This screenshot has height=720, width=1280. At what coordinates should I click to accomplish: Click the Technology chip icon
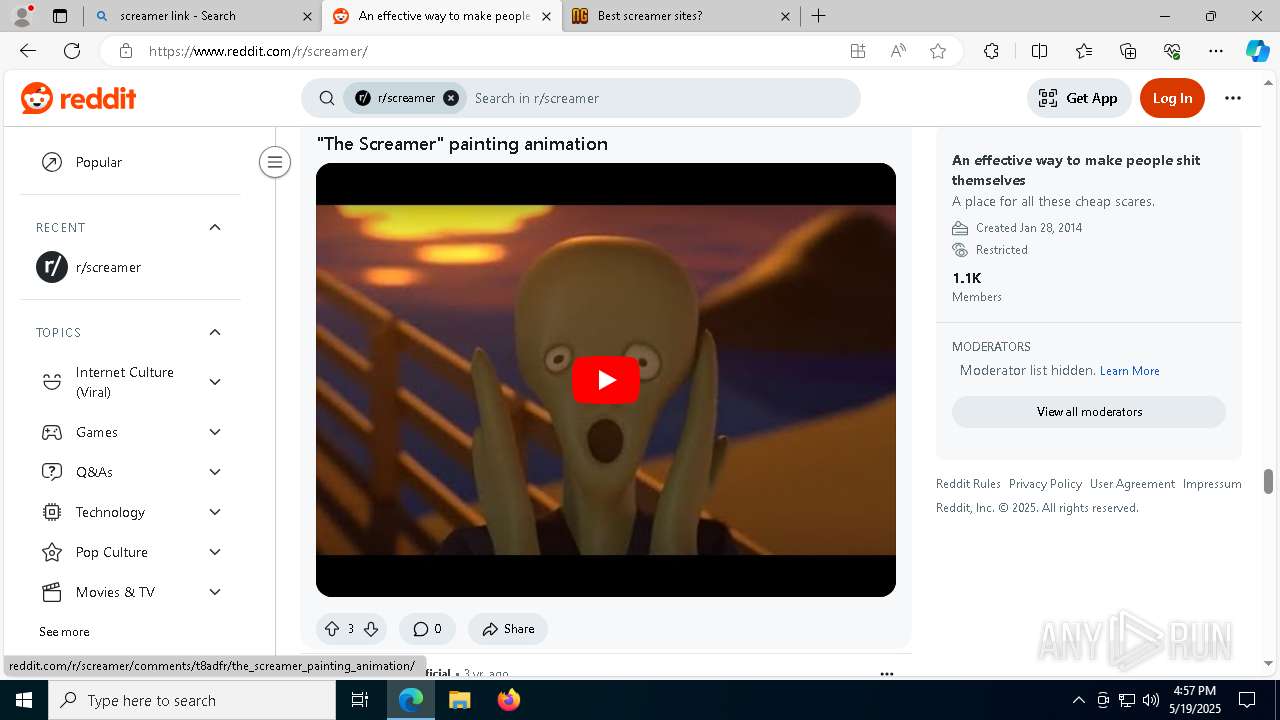point(52,512)
